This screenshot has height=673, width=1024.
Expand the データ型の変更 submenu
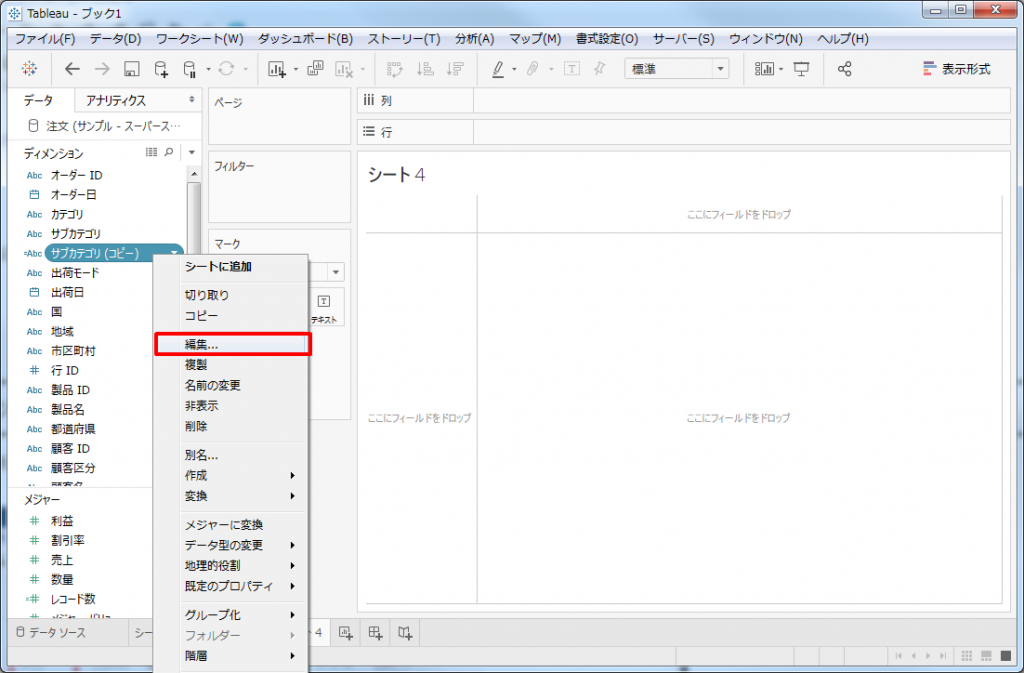231,545
